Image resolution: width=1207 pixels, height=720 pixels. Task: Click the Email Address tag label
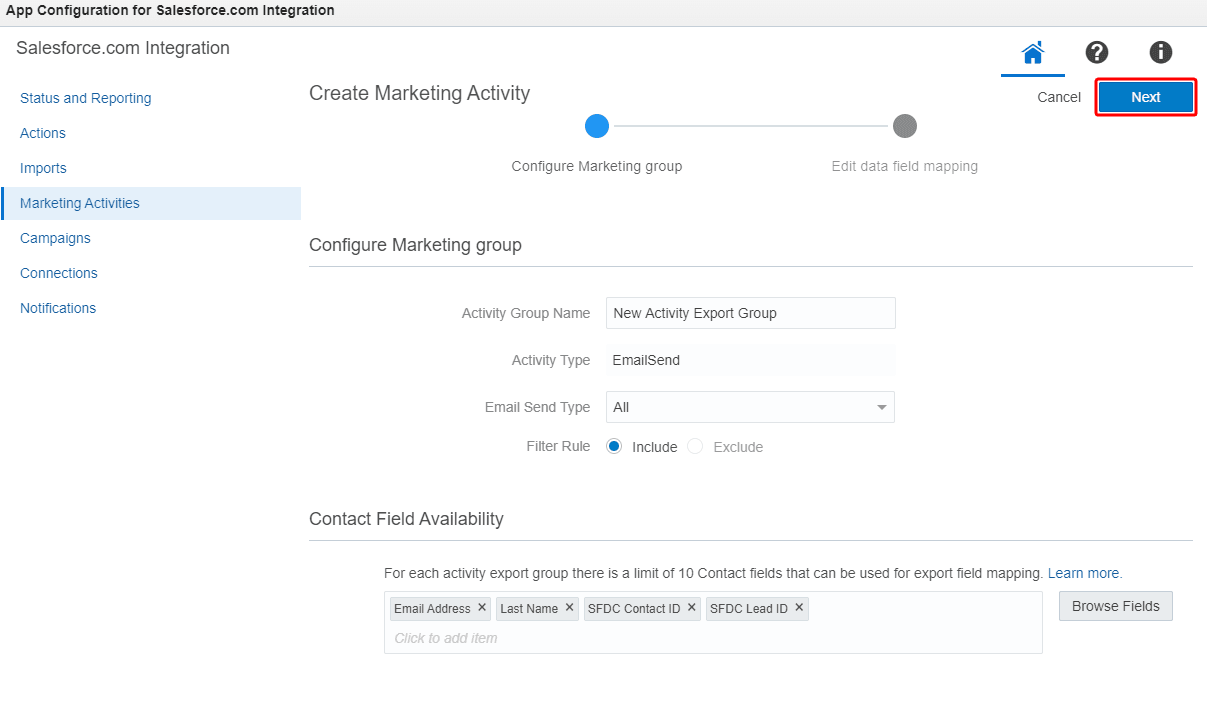coord(432,608)
